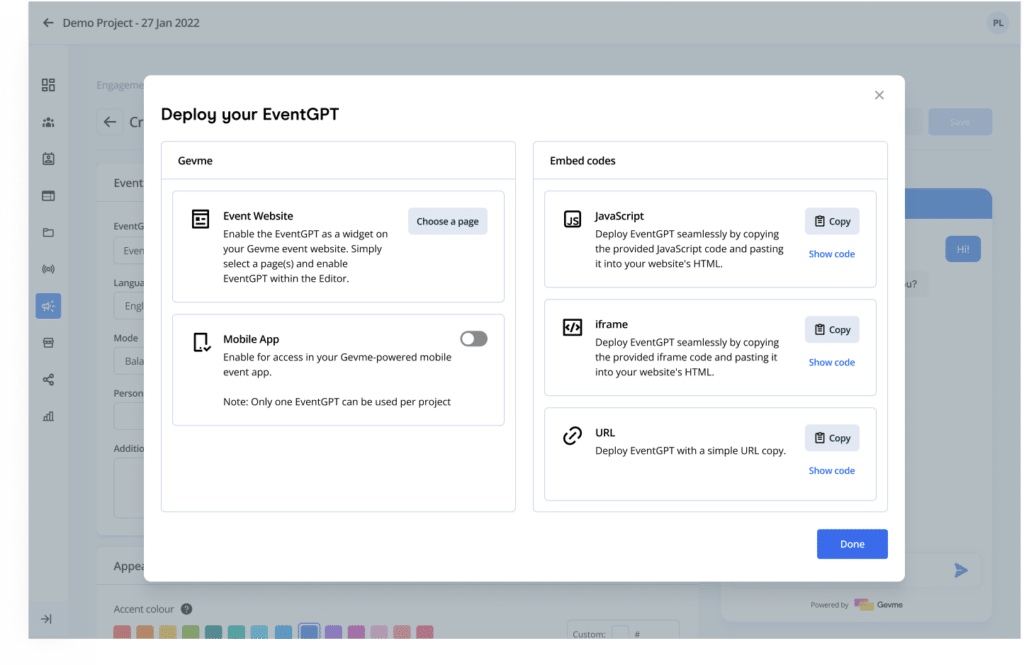Open the folder sidebar icon
Viewport: 1024px width, 665px height.
48,233
